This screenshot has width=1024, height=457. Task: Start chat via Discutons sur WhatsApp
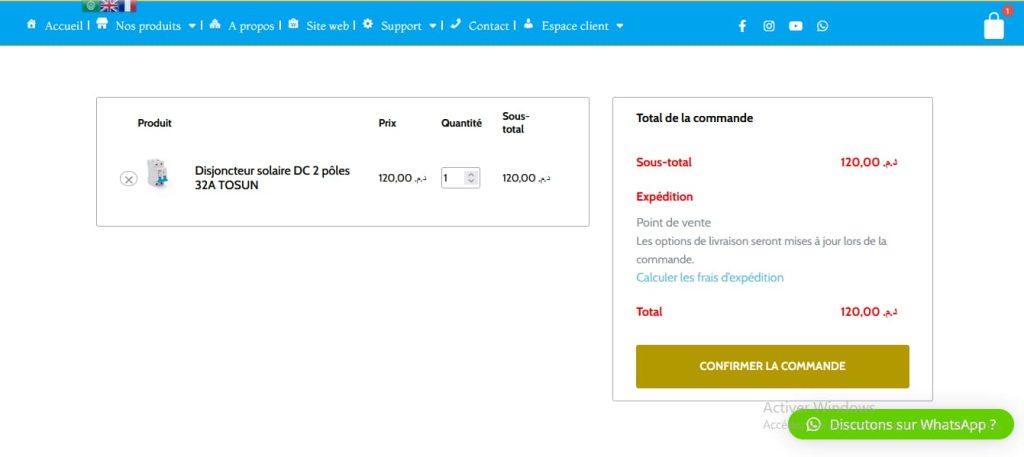pos(900,424)
